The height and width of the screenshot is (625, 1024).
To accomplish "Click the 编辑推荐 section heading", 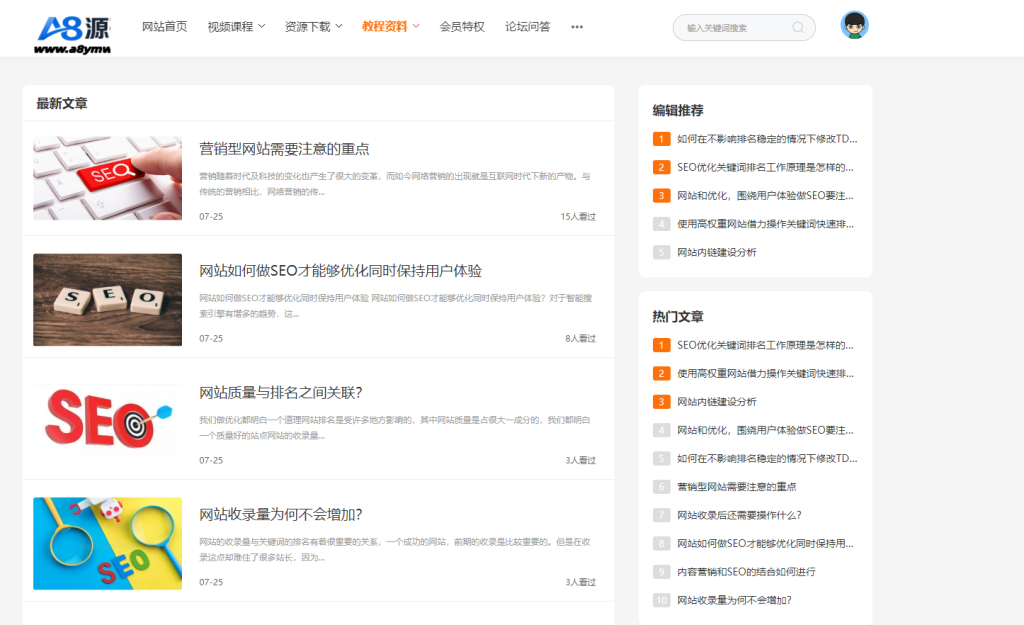I will pyautogui.click(x=678, y=110).
